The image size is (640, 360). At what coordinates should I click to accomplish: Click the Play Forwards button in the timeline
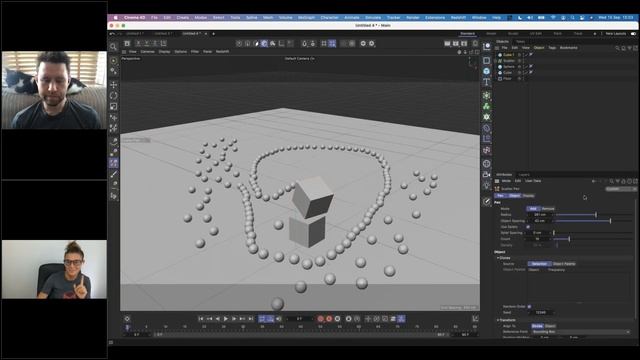coord(226,319)
